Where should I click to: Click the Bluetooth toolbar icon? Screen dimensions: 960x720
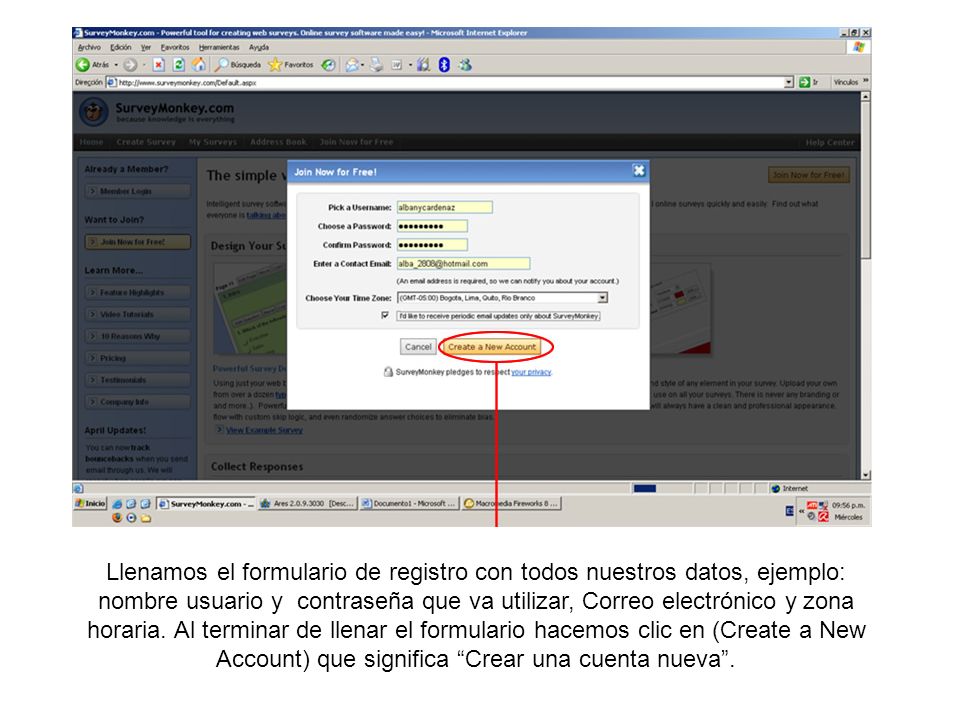444,64
